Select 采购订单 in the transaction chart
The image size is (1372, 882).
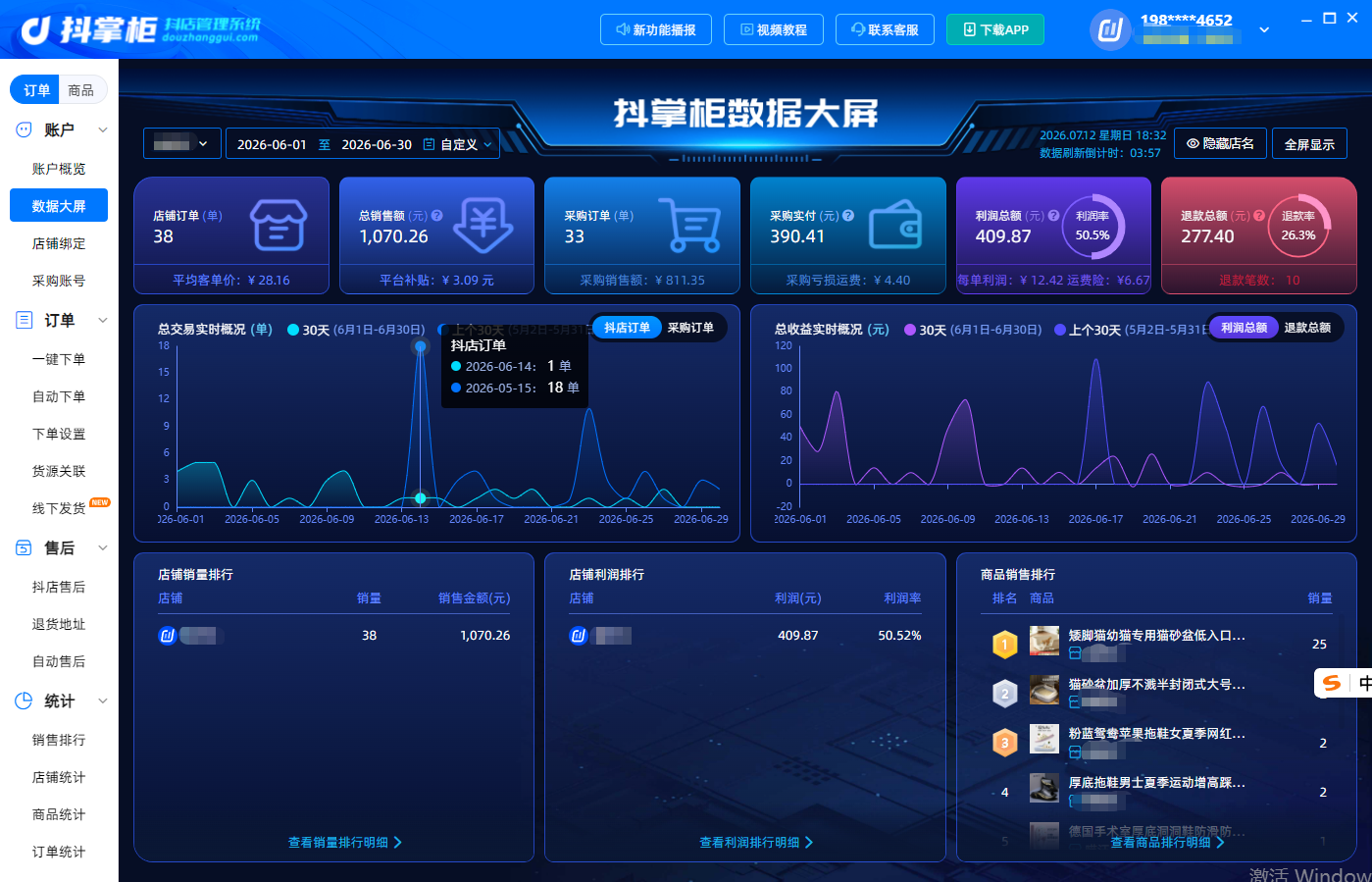(x=690, y=328)
